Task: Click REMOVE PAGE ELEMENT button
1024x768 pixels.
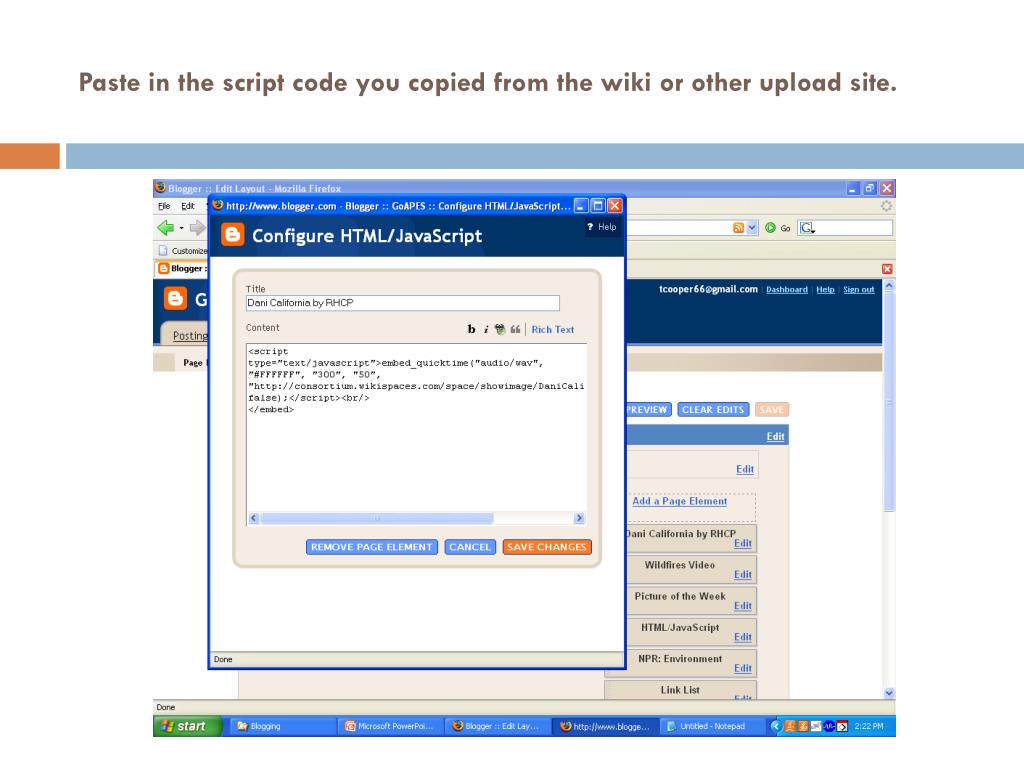Action: point(372,547)
